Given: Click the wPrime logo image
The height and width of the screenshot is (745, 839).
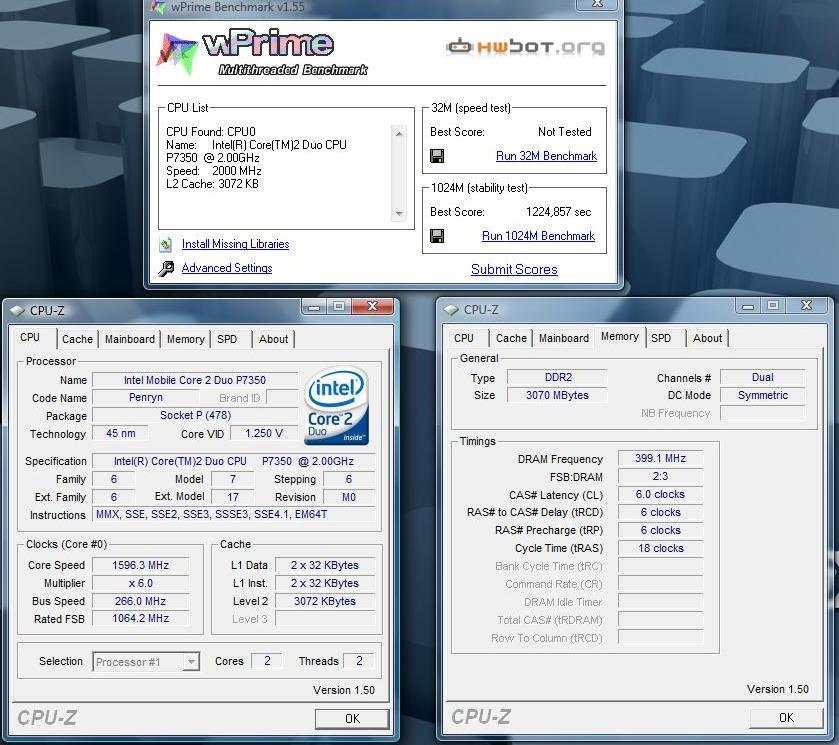Looking at the screenshot, I should [261, 52].
